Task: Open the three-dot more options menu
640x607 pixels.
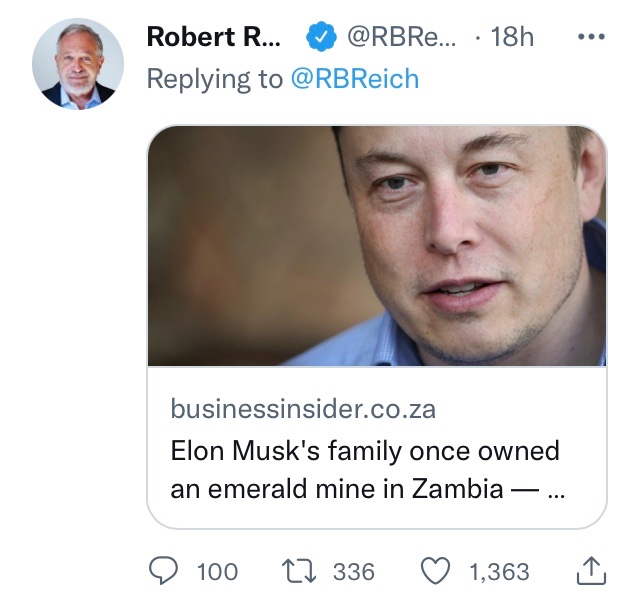Action: pyautogui.click(x=592, y=37)
